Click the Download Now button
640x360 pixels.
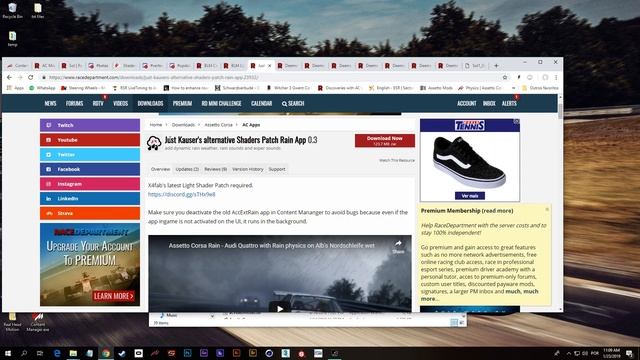(384, 140)
